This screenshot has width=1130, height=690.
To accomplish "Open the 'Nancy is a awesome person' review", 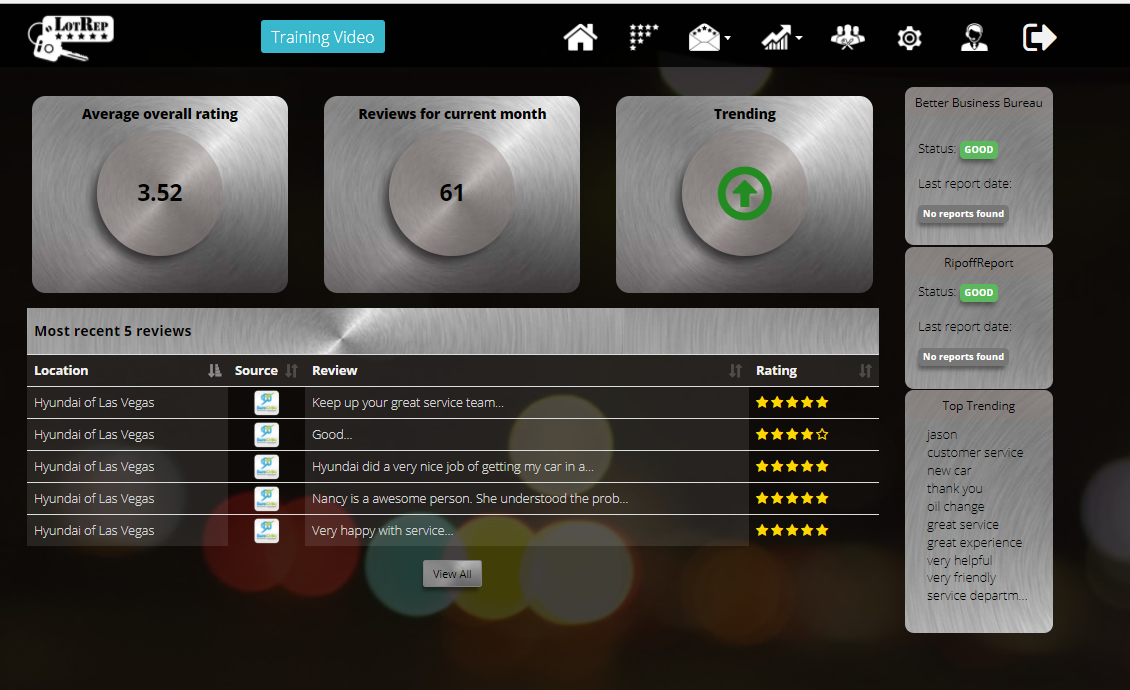I will coord(470,499).
